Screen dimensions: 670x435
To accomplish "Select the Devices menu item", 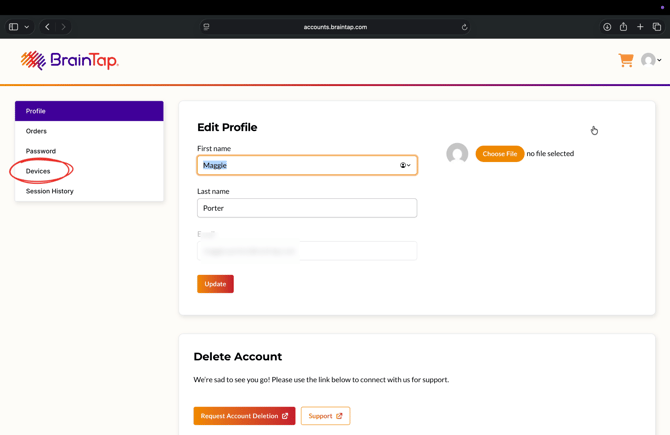I will [38, 171].
